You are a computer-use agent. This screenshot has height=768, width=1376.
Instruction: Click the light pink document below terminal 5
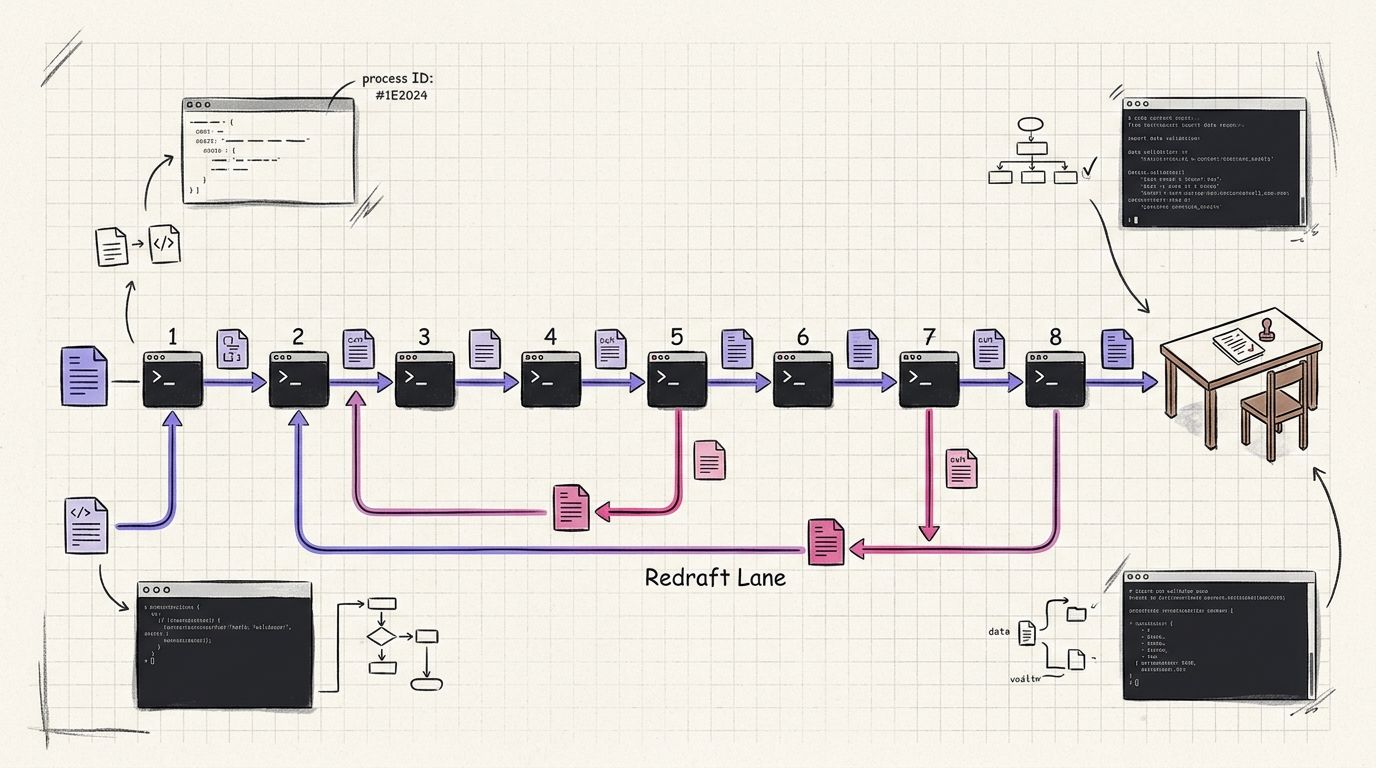(x=709, y=460)
